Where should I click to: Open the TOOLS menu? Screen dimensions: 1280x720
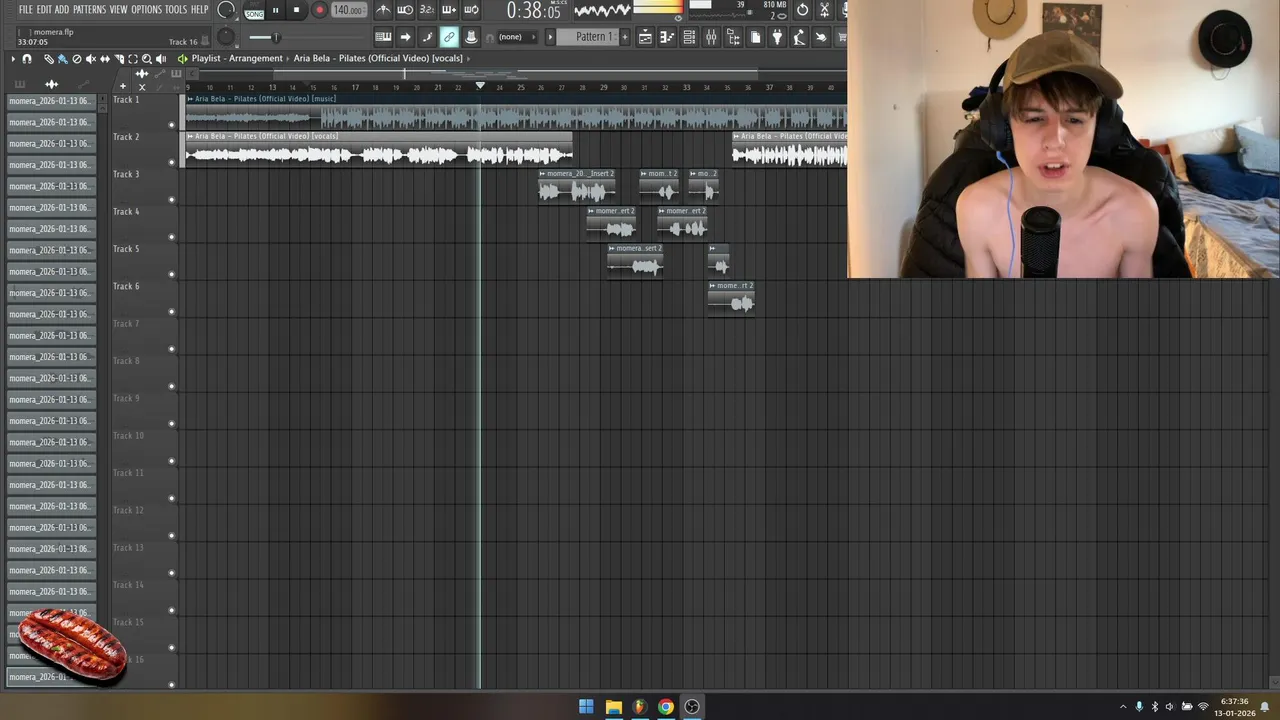[x=176, y=10]
